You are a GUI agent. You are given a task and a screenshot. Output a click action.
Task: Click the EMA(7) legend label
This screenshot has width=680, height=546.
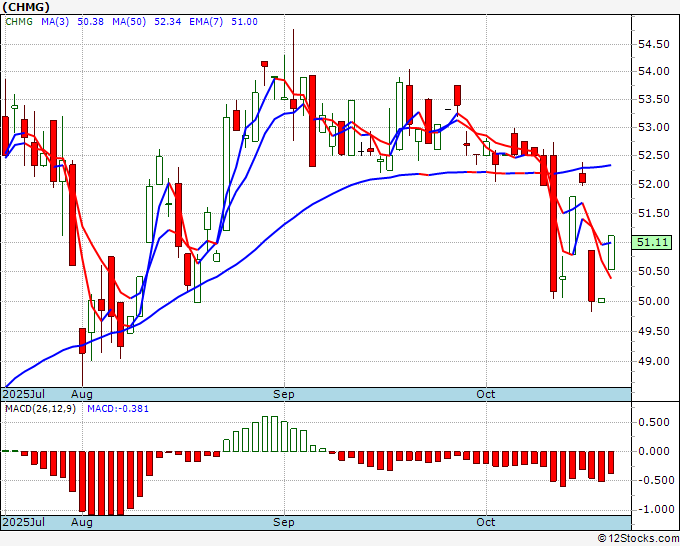point(206,22)
